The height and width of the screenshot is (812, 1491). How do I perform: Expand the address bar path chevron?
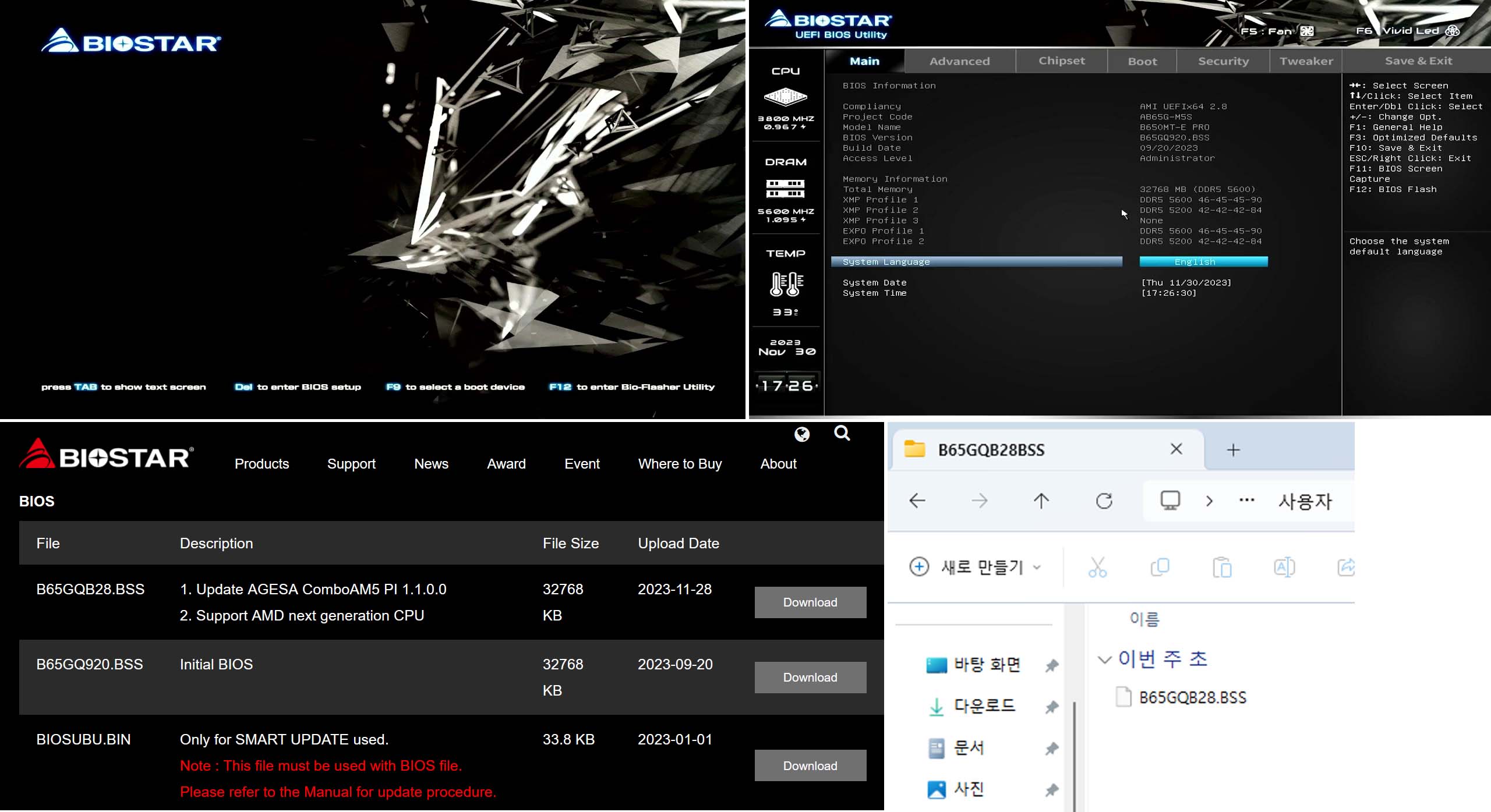pyautogui.click(x=1209, y=501)
